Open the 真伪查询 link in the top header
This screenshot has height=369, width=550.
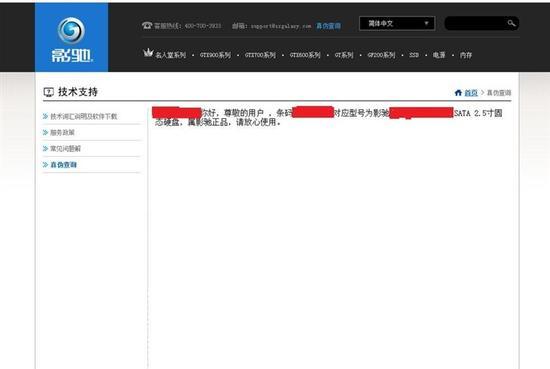[328, 26]
